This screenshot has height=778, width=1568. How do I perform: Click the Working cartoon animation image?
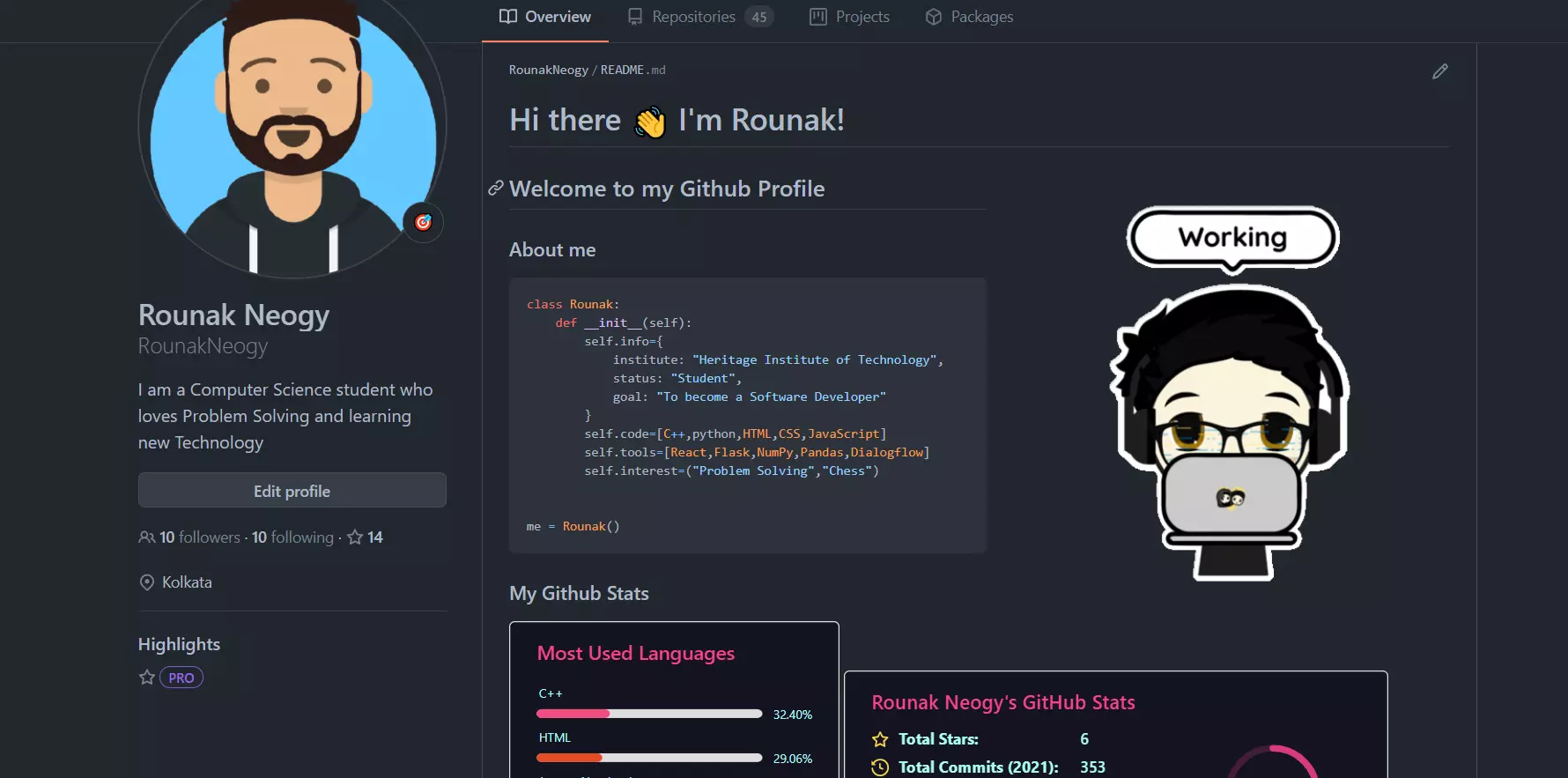pos(1231,394)
